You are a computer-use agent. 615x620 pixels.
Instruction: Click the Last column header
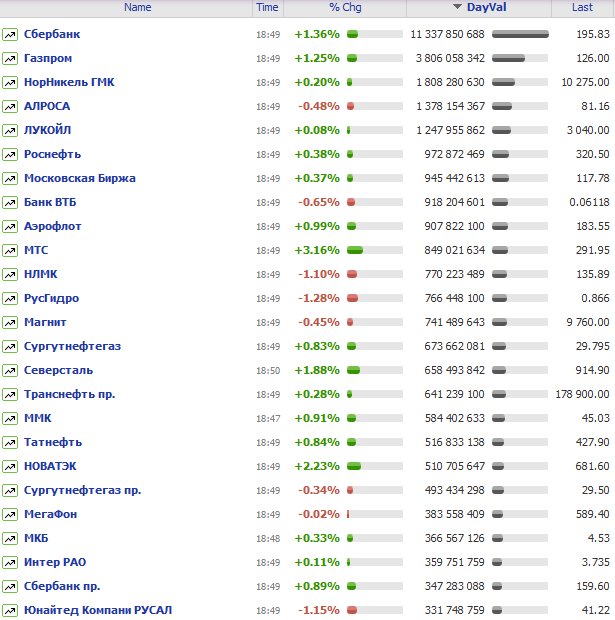(x=582, y=7)
